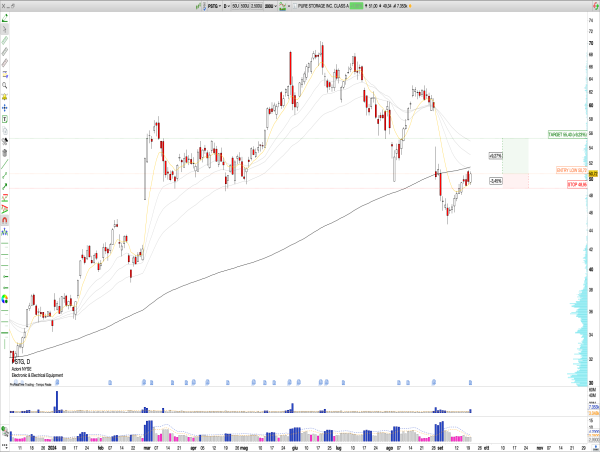Click the copy documents icon

(5, 131)
